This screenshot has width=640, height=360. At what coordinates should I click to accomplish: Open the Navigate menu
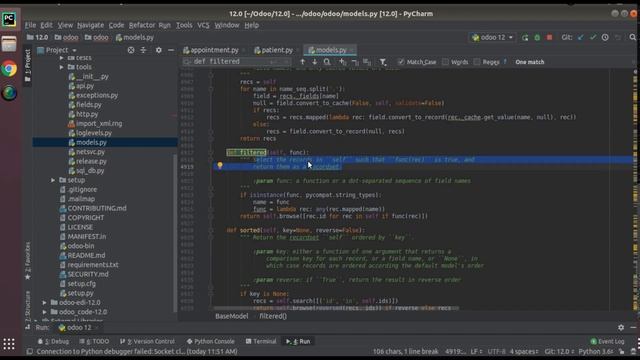[90, 25]
